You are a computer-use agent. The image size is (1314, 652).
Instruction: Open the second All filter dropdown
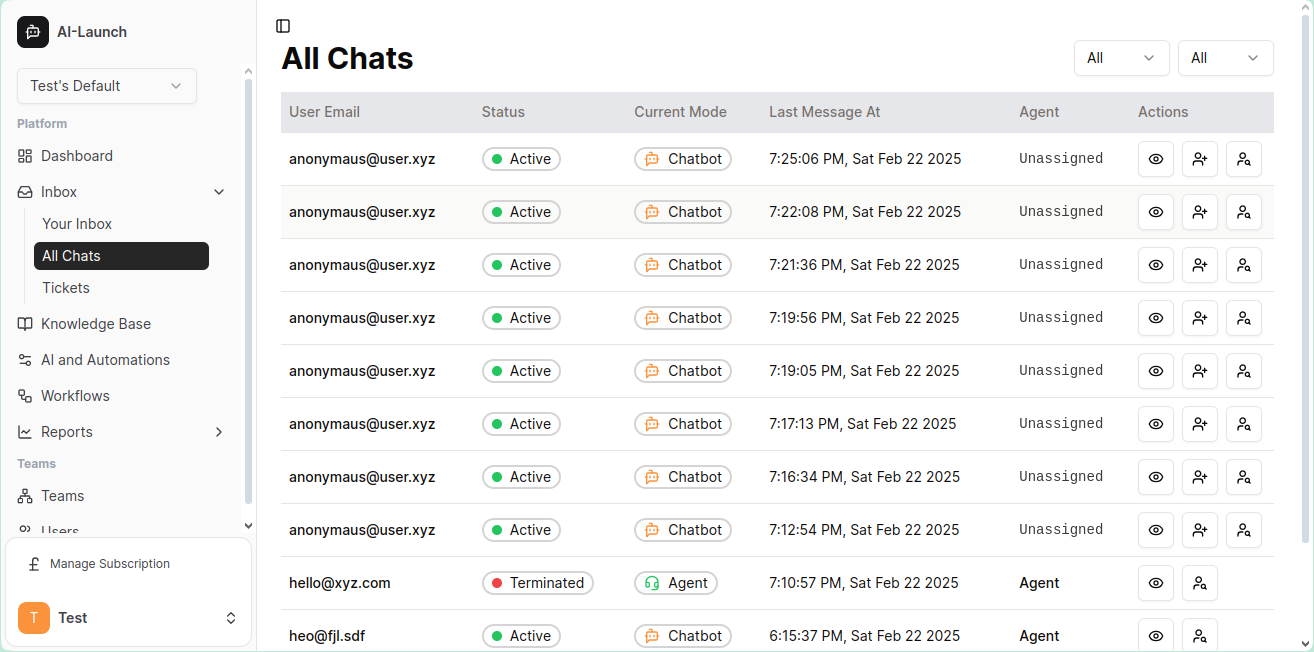point(1226,58)
